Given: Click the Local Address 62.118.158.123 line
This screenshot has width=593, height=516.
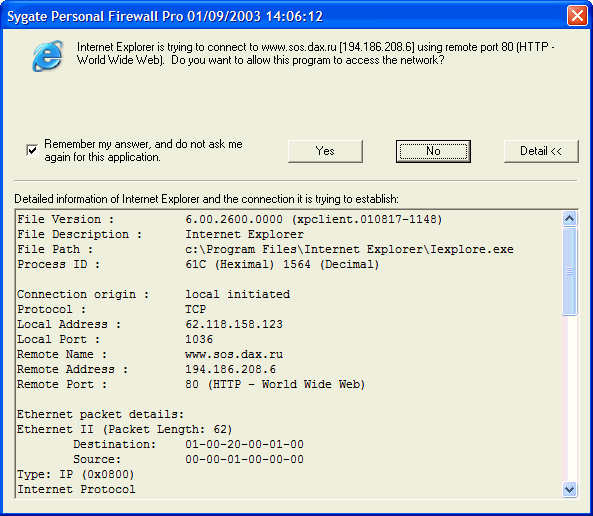Looking at the screenshot, I should coord(150,324).
